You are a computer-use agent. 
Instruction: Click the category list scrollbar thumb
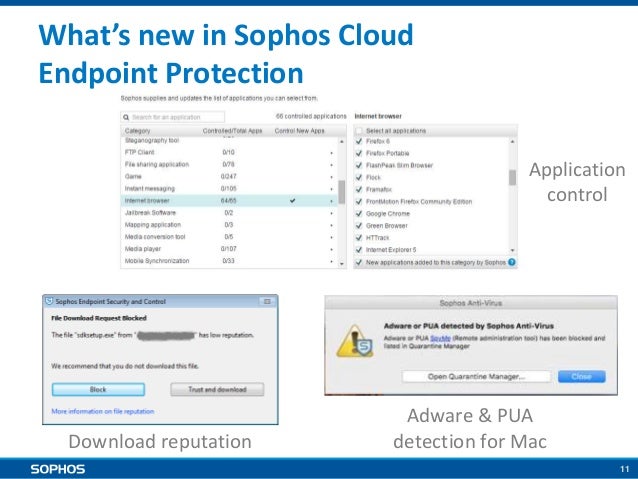coord(341,192)
